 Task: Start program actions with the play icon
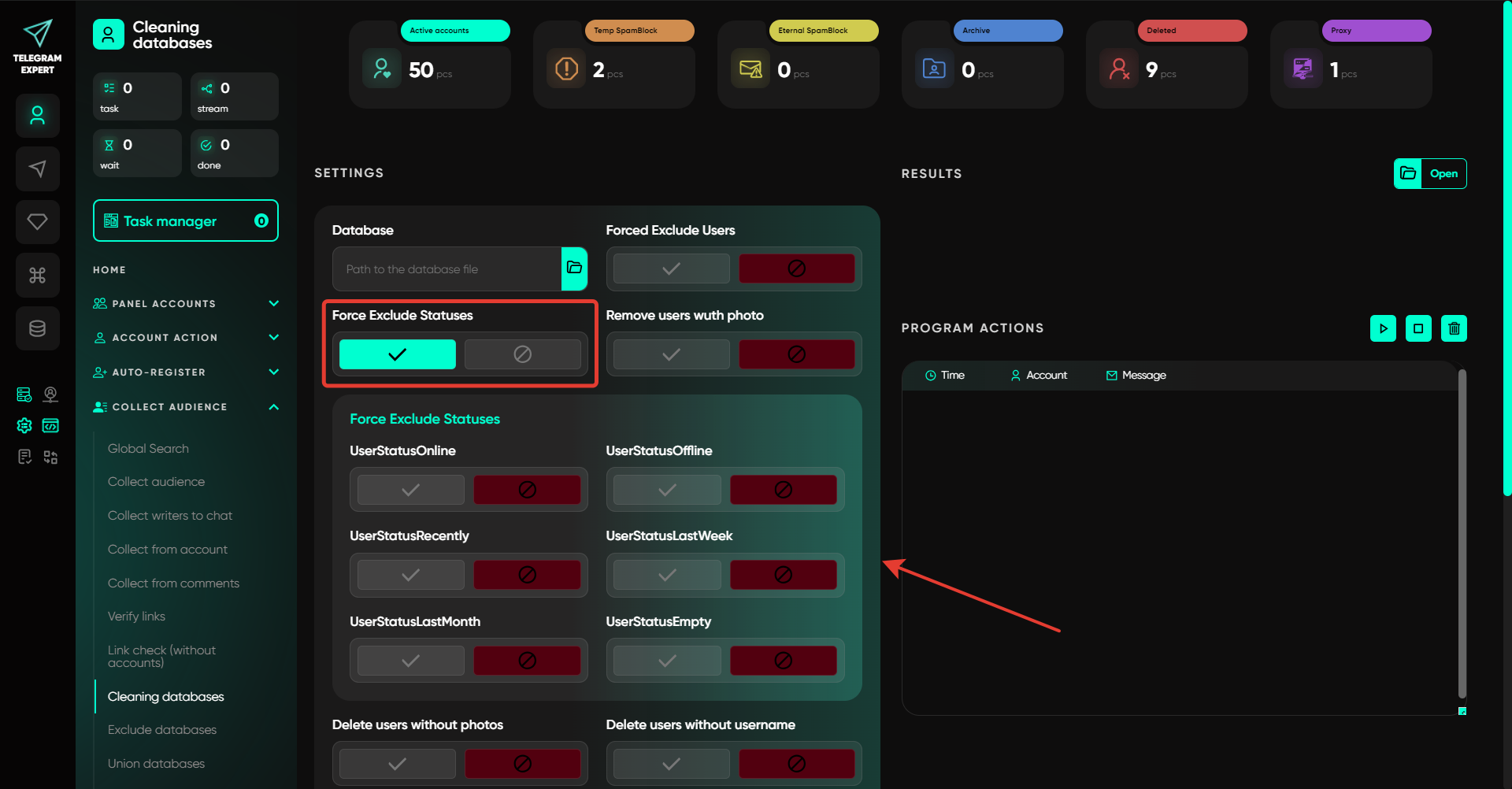[x=1383, y=328]
